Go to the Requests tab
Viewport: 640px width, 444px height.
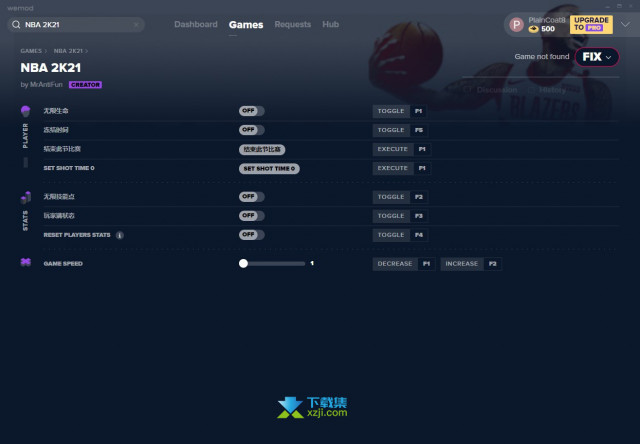point(293,24)
